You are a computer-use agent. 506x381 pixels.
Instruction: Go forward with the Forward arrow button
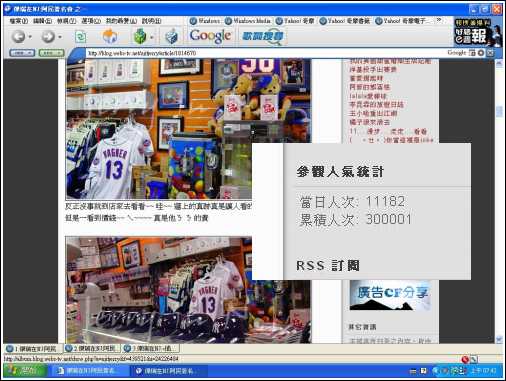(48, 36)
